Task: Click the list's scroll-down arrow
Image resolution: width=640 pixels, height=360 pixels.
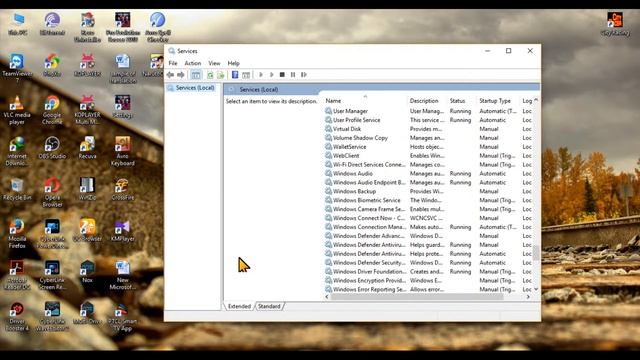Action: coord(536,289)
